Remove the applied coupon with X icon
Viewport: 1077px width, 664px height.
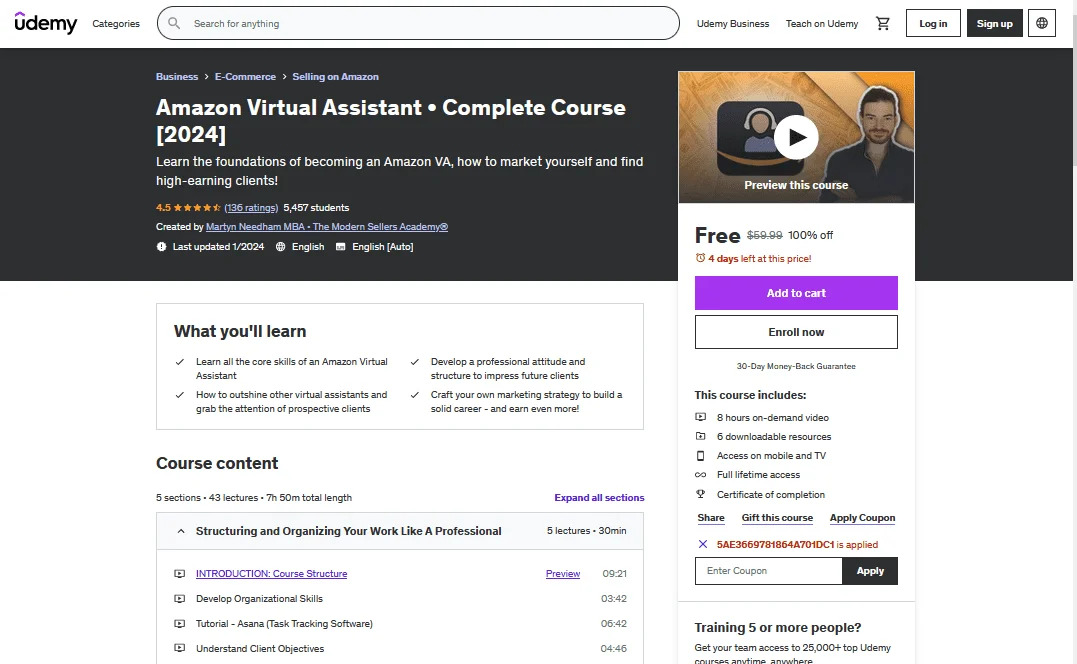pyautogui.click(x=703, y=545)
